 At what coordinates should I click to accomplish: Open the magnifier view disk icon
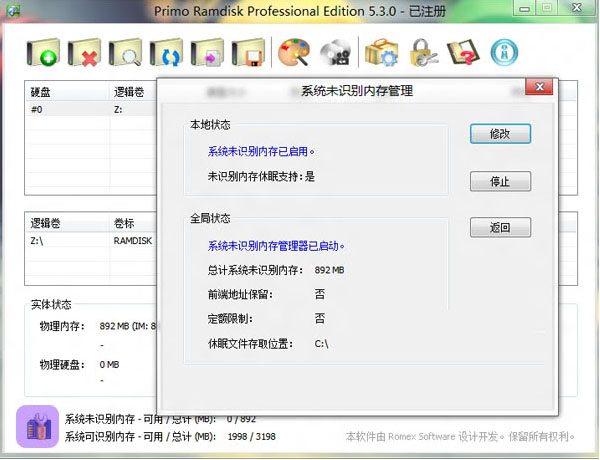(x=125, y=52)
